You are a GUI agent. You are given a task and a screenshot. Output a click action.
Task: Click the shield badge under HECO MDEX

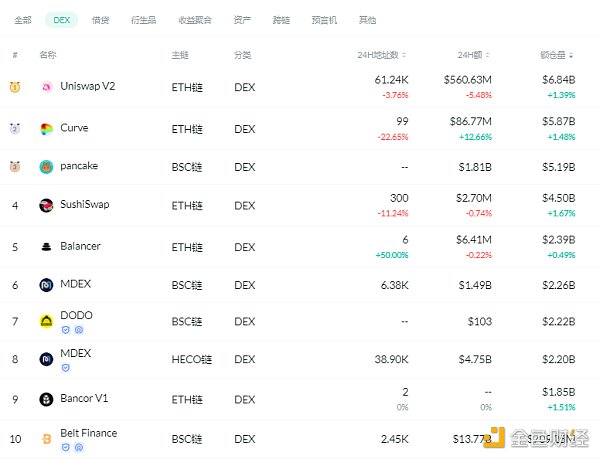coord(64,368)
